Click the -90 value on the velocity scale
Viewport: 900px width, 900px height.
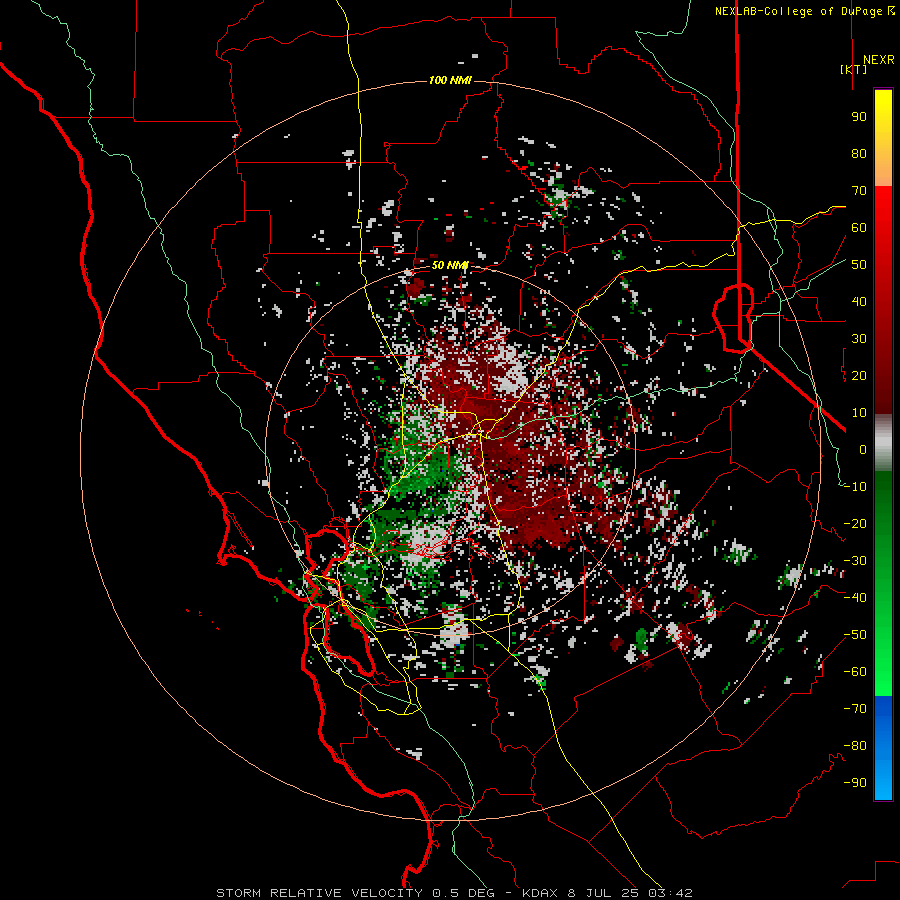click(x=855, y=783)
